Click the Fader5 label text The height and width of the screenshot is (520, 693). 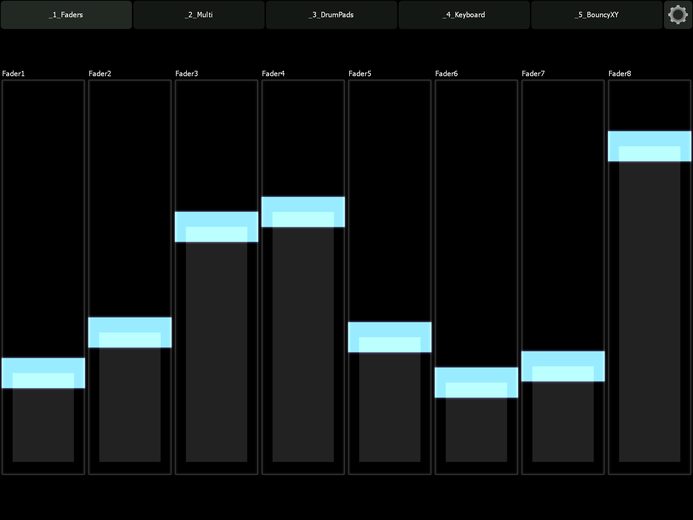tap(360, 74)
